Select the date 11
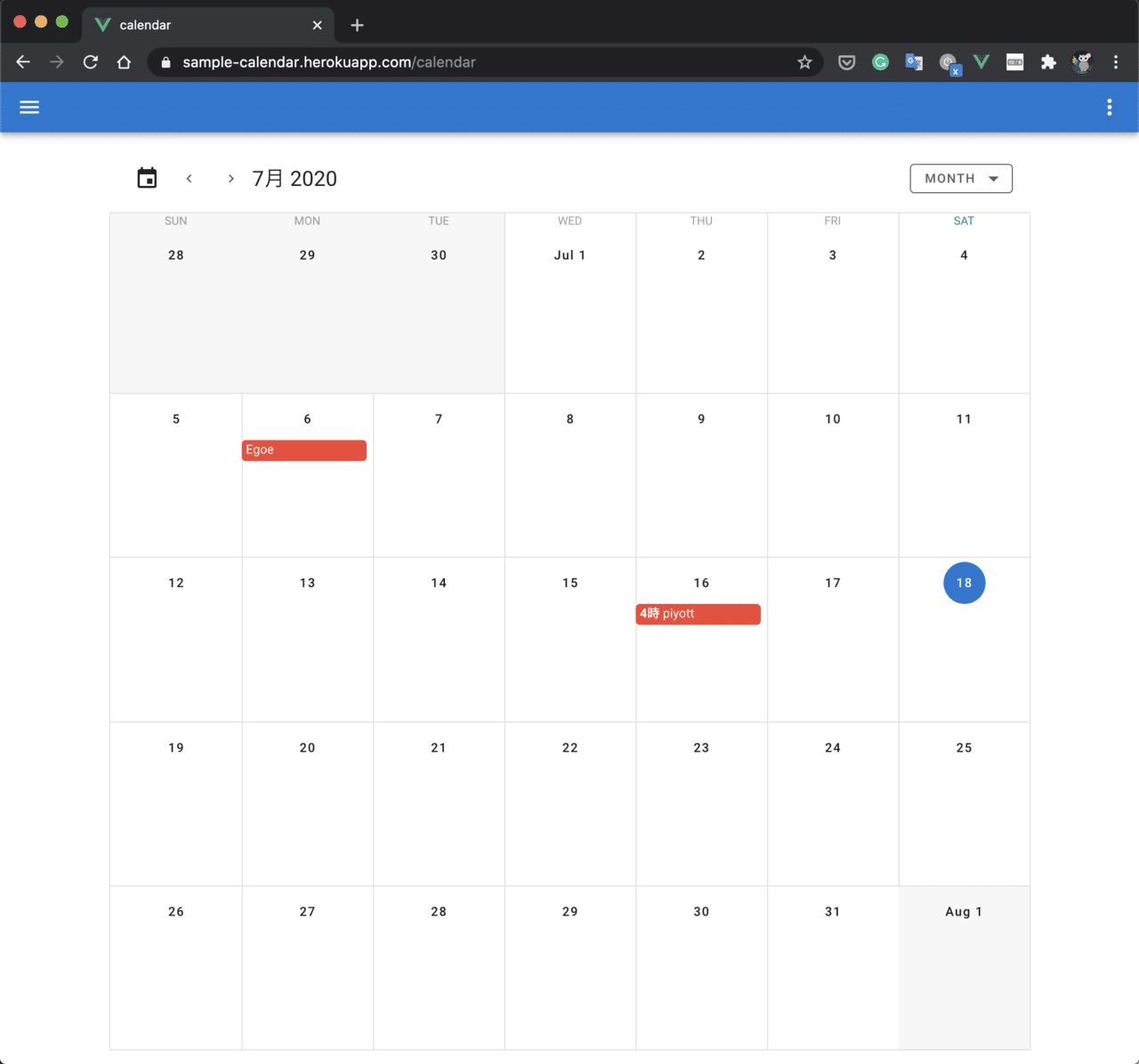 (x=964, y=419)
